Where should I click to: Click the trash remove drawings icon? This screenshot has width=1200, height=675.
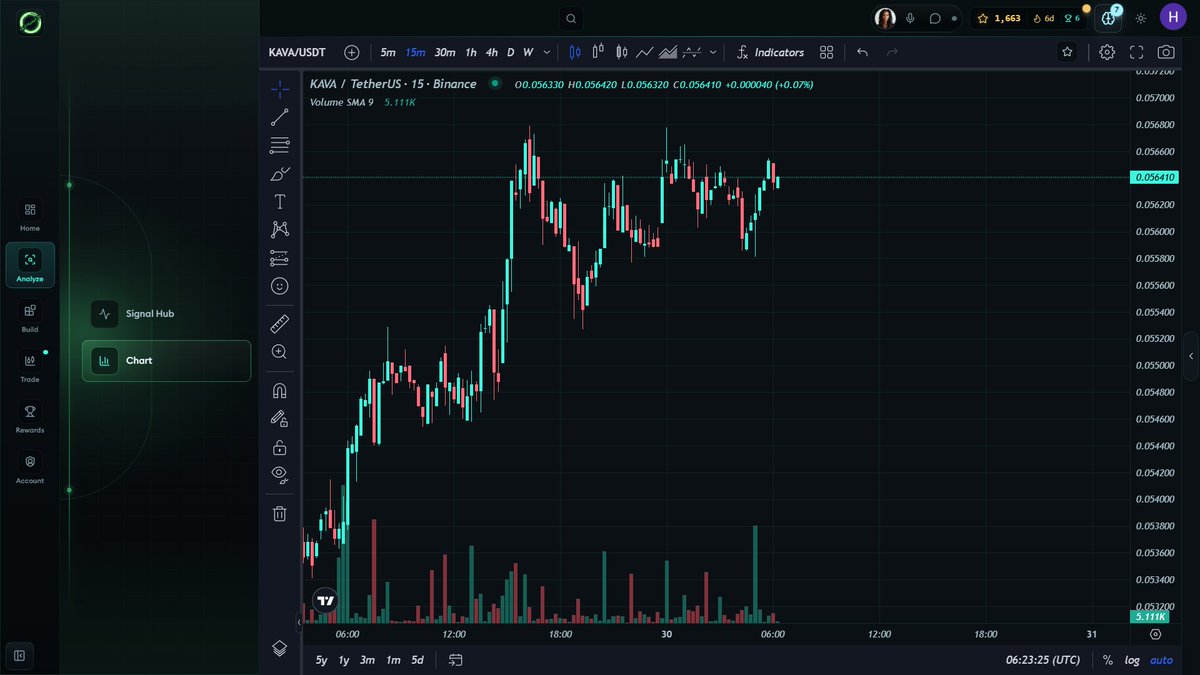pyautogui.click(x=280, y=514)
